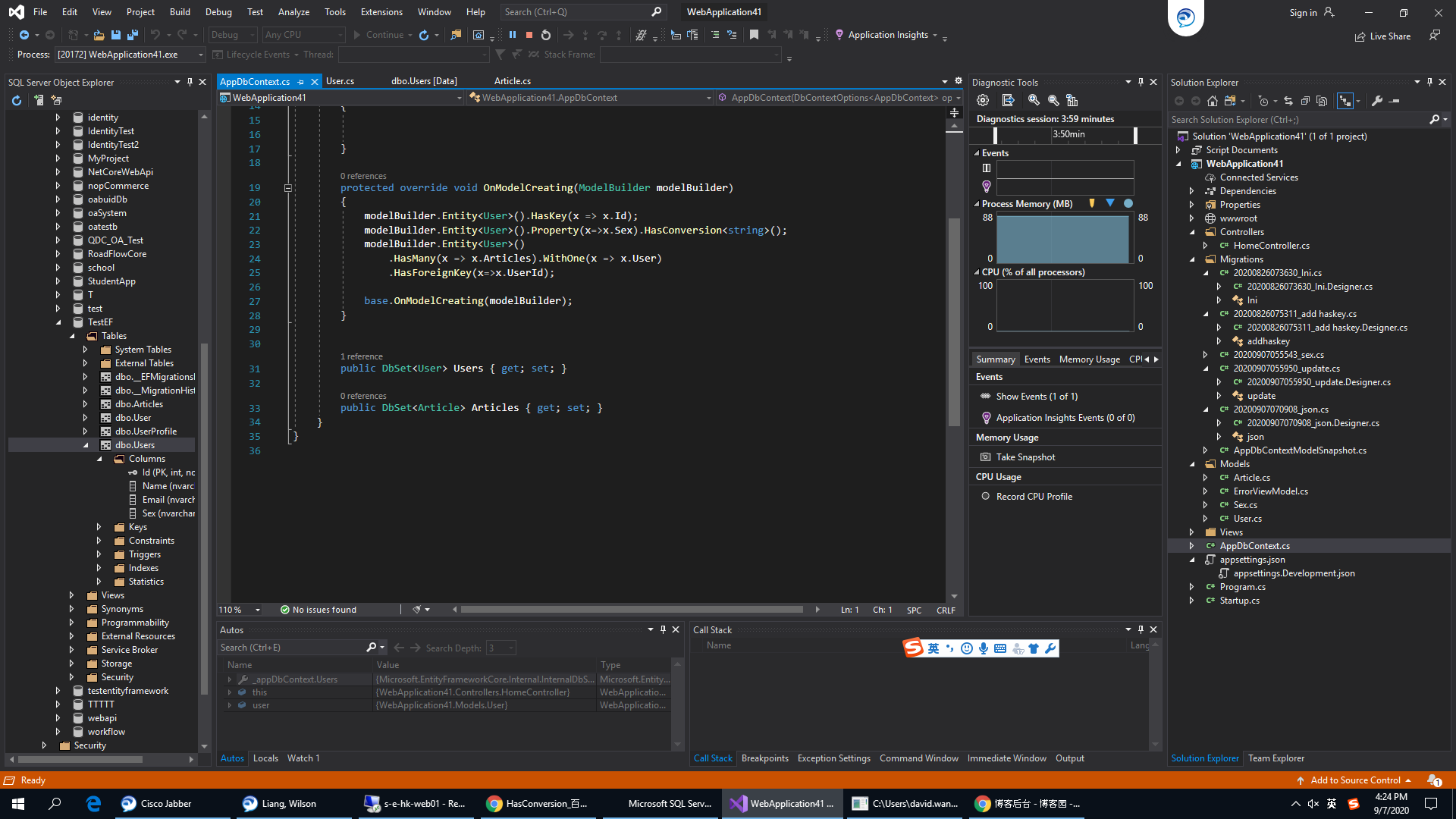Image resolution: width=1456 pixels, height=819 pixels.
Task: Switch to the User.cs tab
Action: click(340, 81)
